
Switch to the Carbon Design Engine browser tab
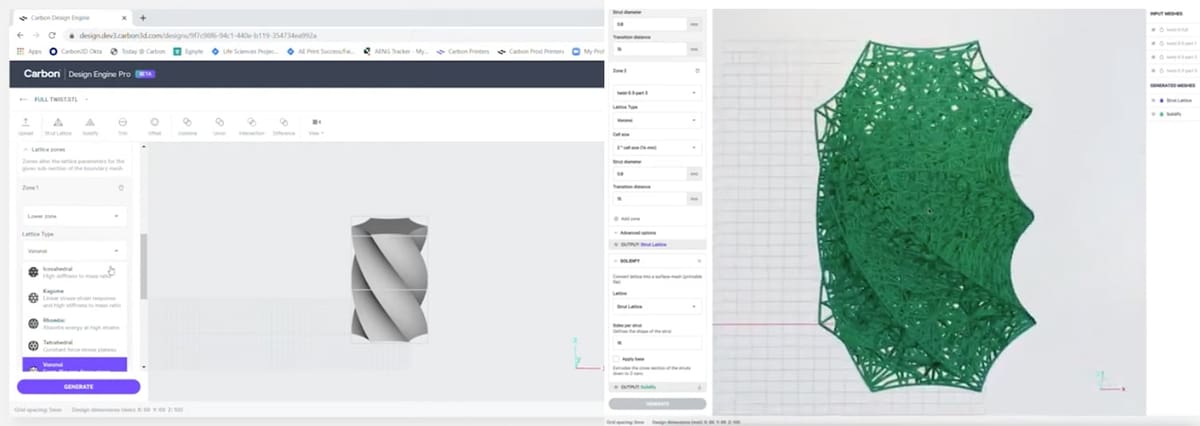pos(72,18)
